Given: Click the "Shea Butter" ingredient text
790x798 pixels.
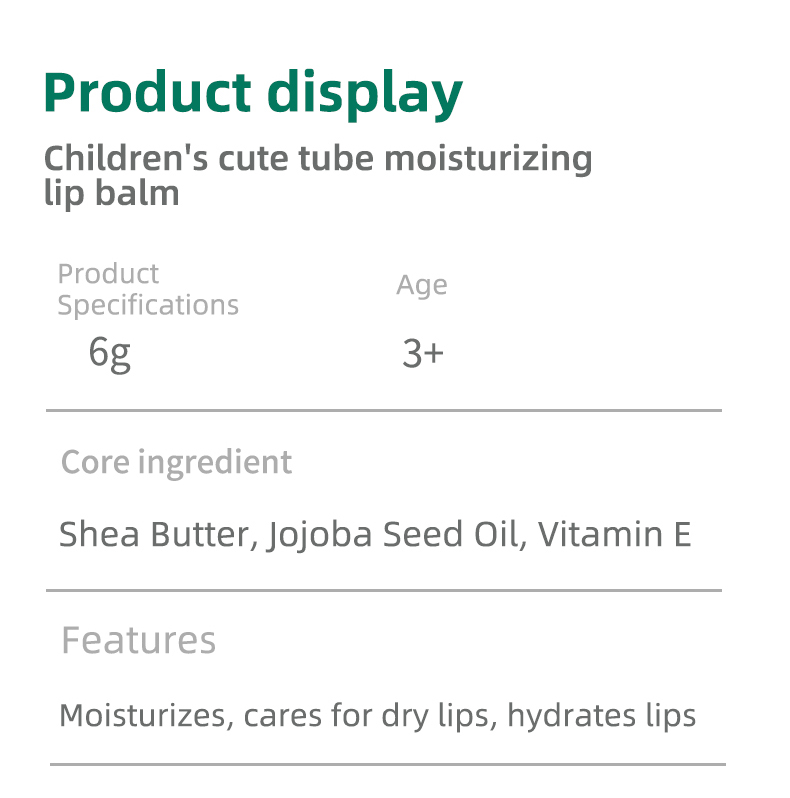Looking at the screenshot, I should coord(158,534).
